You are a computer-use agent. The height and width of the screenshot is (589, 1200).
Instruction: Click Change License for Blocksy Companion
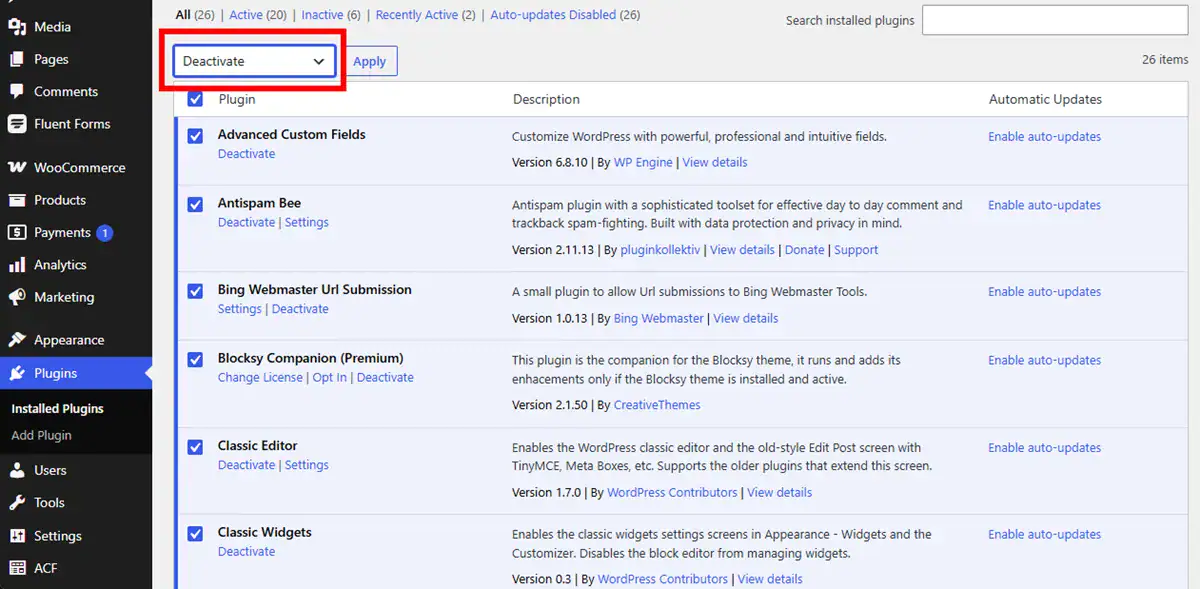[260, 377]
